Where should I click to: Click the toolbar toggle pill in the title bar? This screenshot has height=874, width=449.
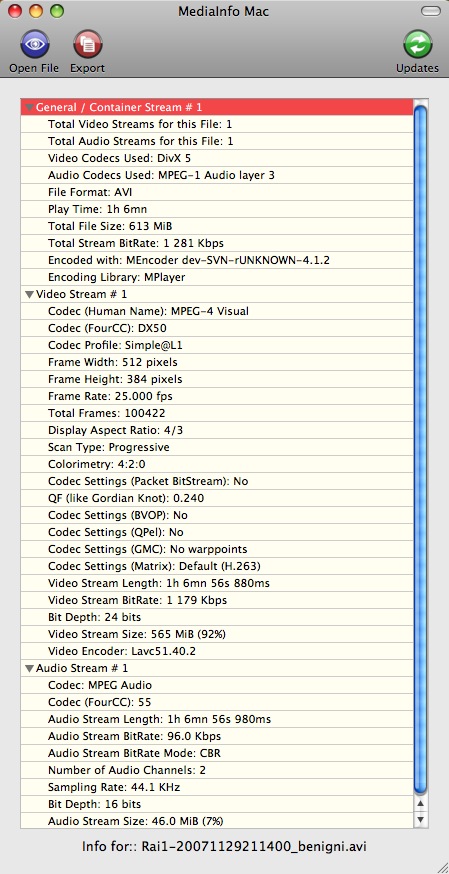431,11
